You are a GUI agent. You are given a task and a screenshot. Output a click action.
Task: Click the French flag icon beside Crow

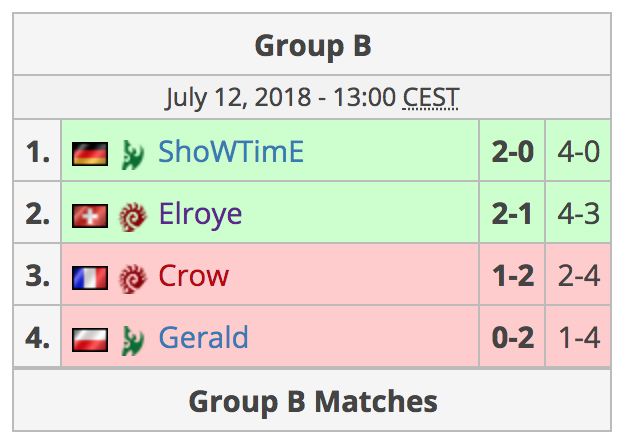[90, 278]
